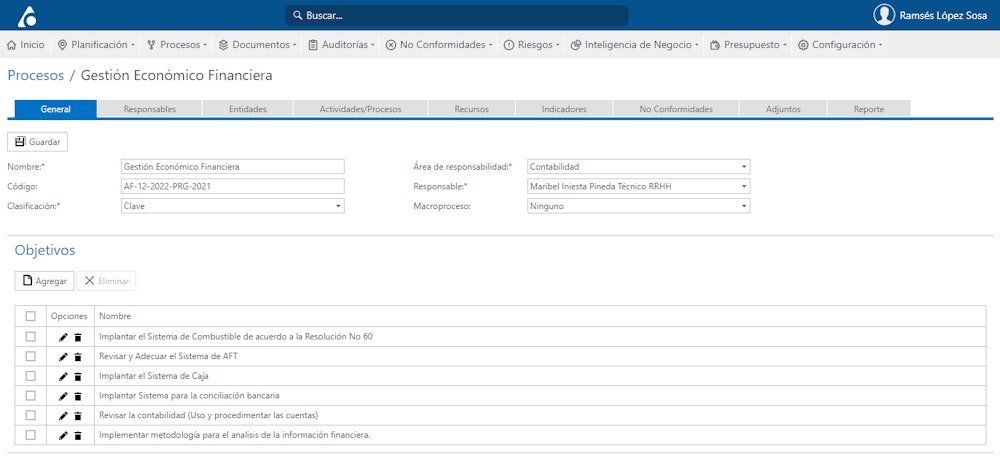Click the user profile avatar icon

[884, 15]
